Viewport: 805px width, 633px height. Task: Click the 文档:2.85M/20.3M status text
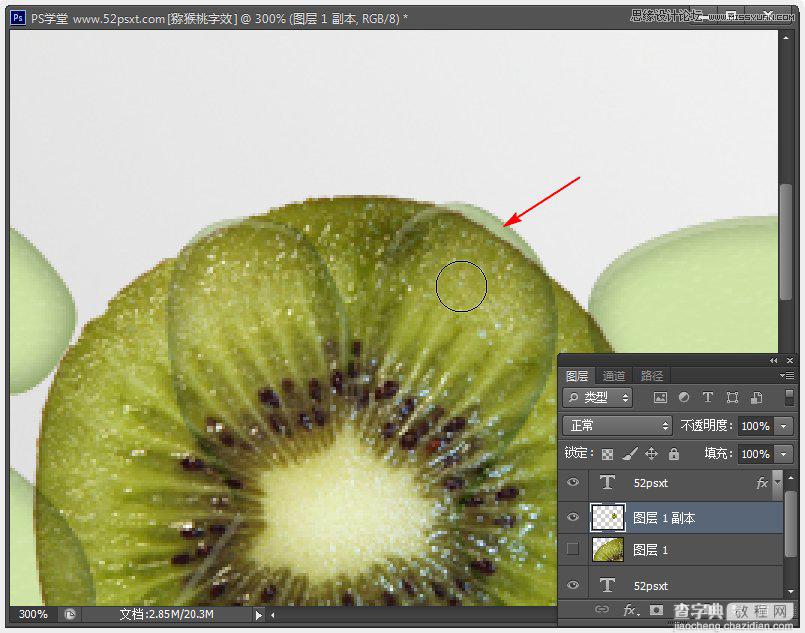[166, 615]
